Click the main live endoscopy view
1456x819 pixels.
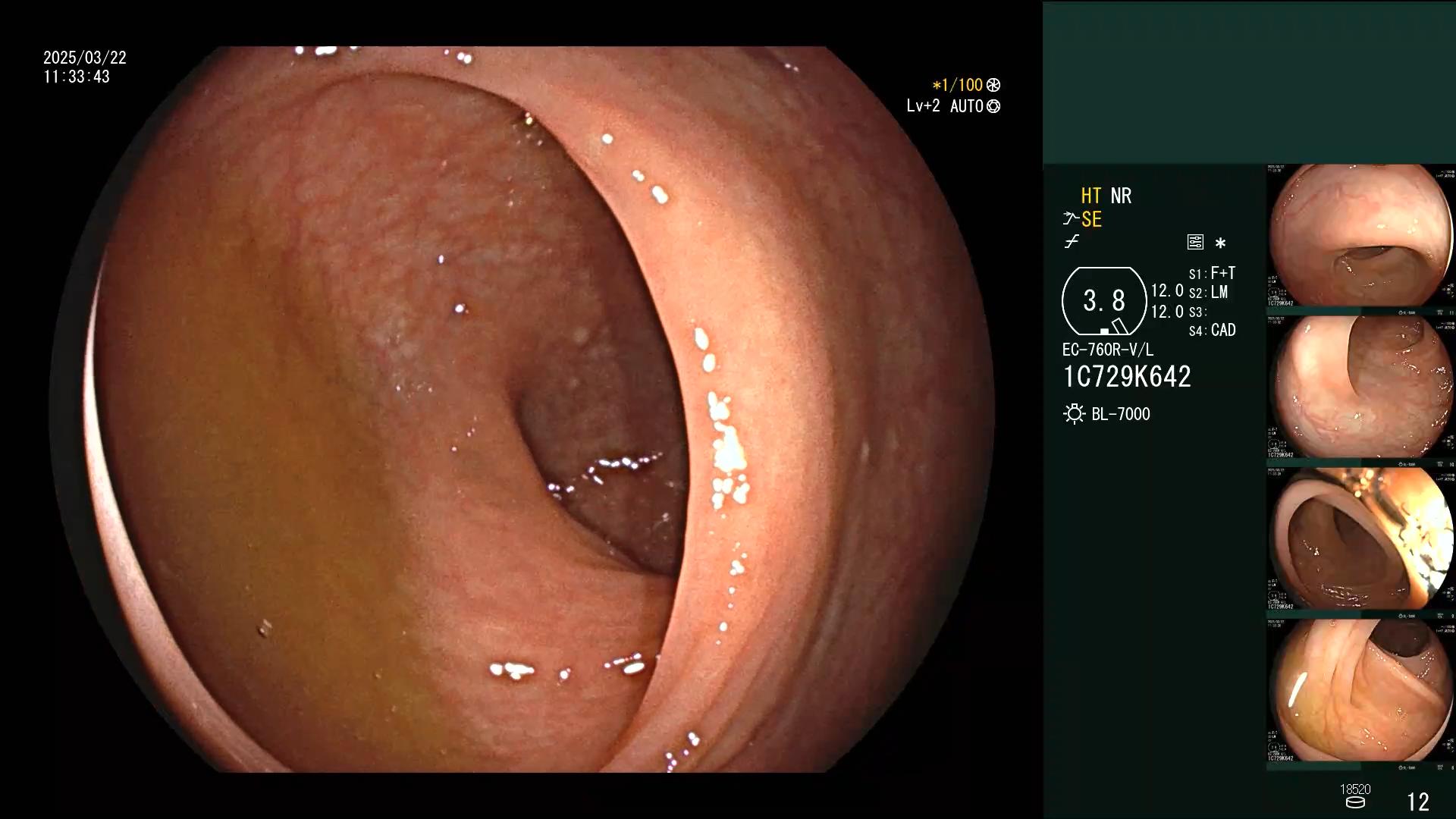coord(522,409)
